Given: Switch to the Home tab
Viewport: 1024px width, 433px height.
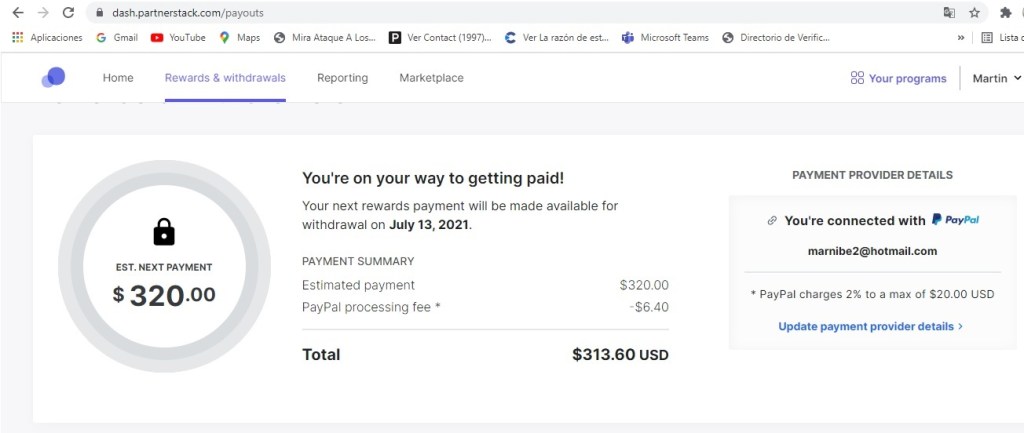Looking at the screenshot, I should 118,78.
